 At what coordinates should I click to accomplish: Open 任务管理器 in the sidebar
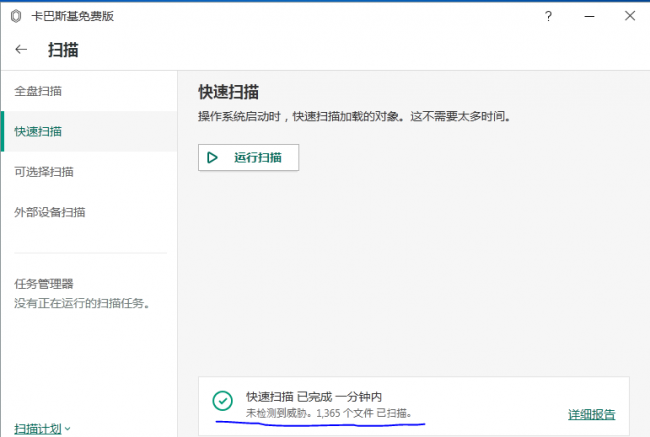[44, 284]
